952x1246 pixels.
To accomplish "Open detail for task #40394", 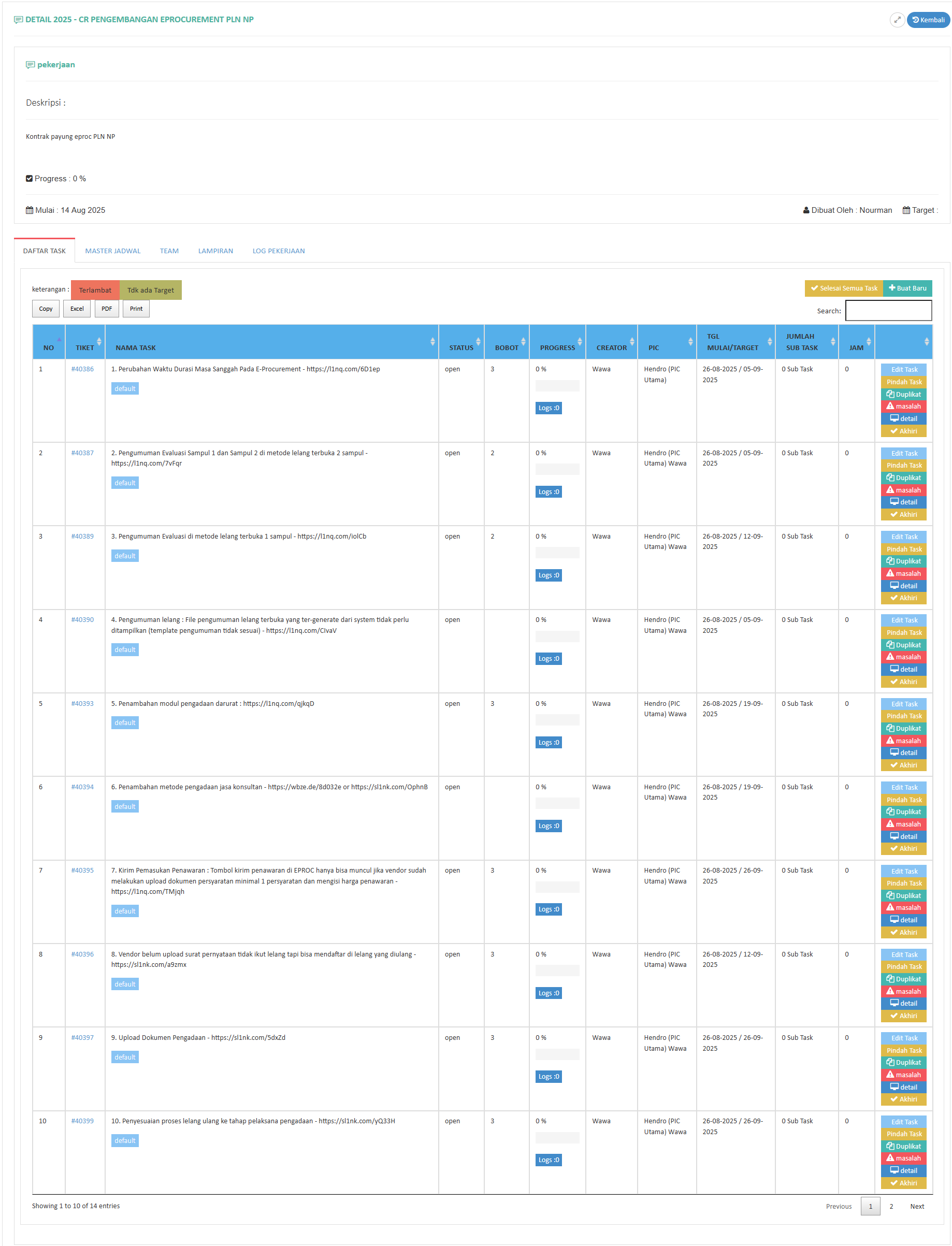I will (x=904, y=836).
